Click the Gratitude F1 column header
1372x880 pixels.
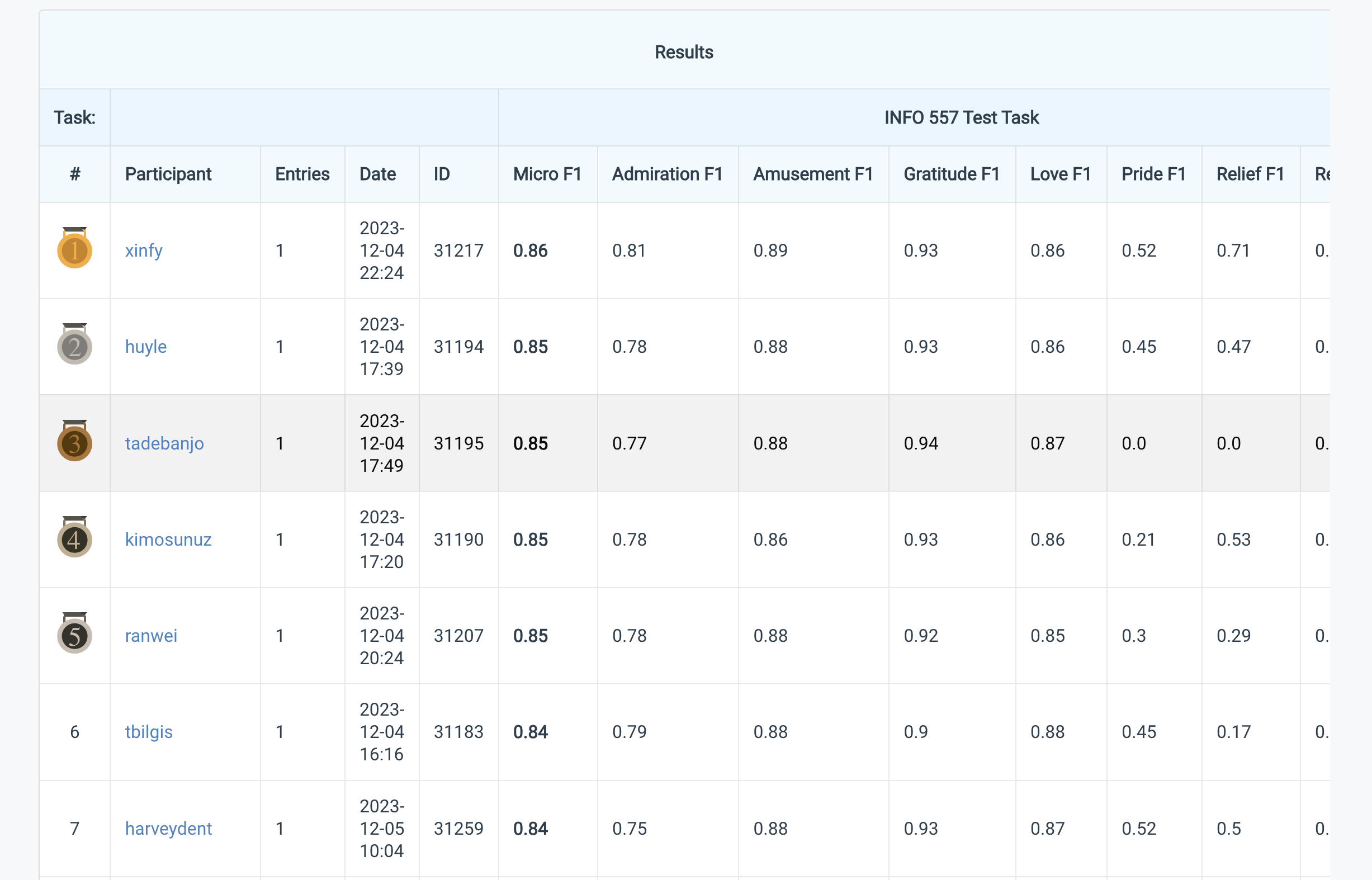950,174
